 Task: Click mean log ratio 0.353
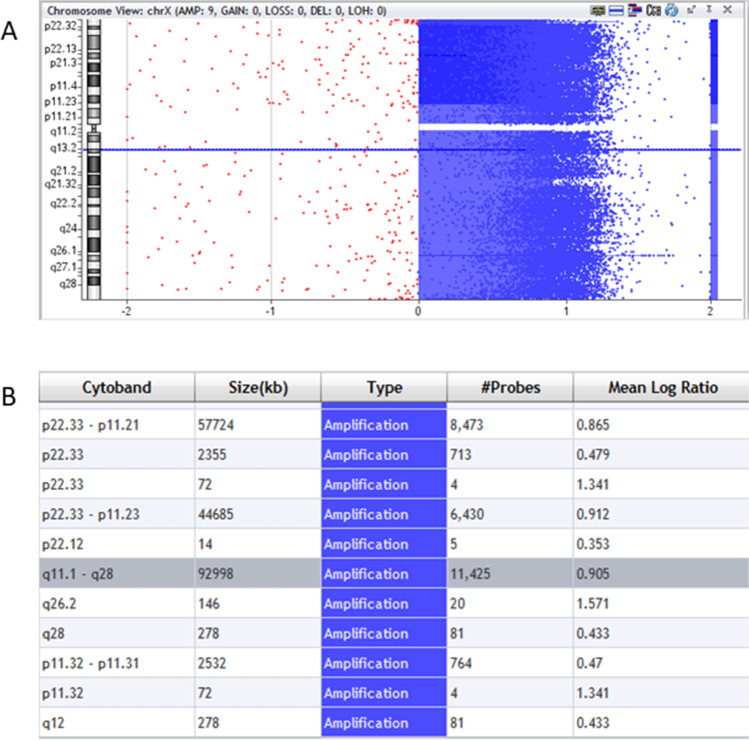pos(593,544)
